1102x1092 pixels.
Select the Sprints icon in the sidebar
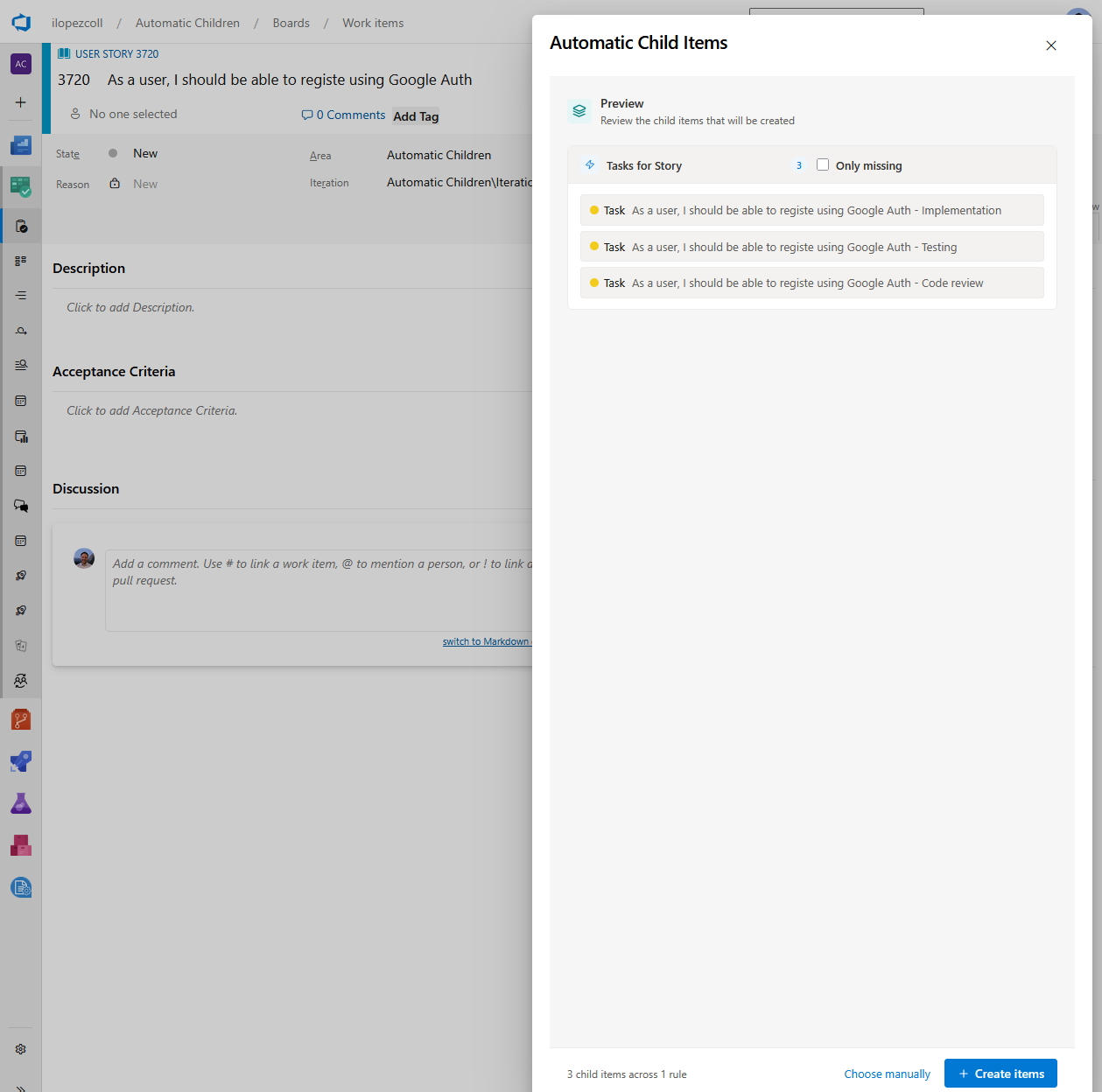click(x=20, y=330)
